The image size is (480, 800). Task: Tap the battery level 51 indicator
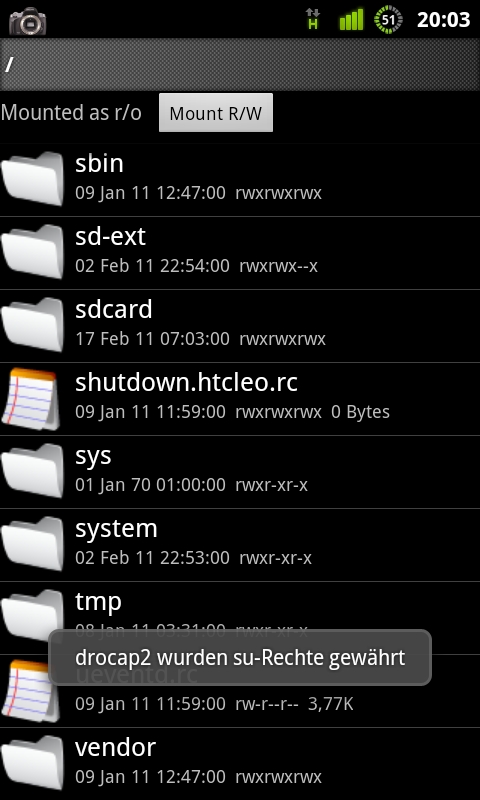(x=388, y=20)
